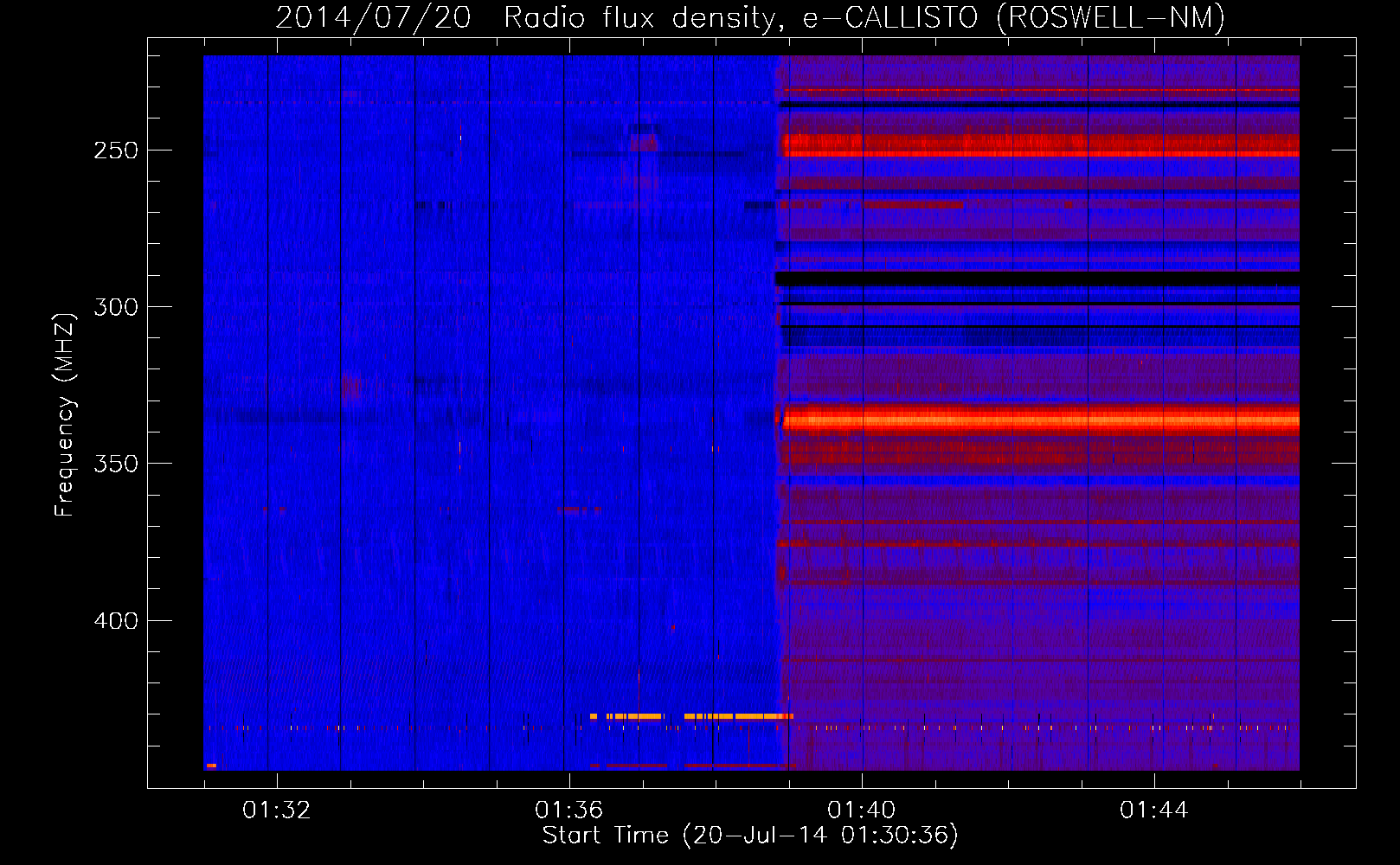Image resolution: width=1400 pixels, height=865 pixels.
Task: Click the 'Start Time (20-Jul-14 01:30:36)' label
Action: pos(750,836)
